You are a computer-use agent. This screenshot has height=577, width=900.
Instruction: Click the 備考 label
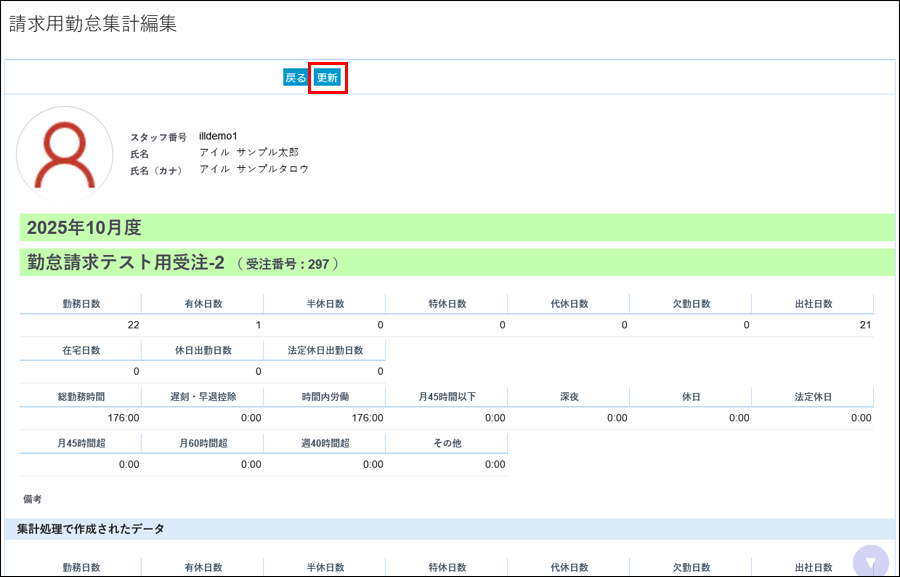pos(32,499)
